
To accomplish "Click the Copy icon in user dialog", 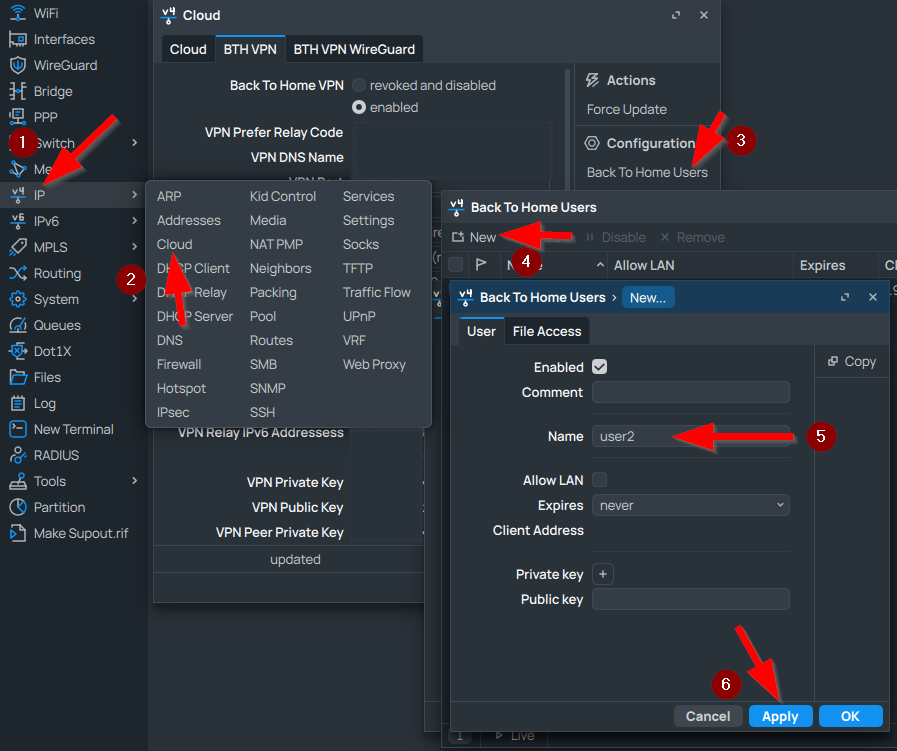I will pos(833,361).
